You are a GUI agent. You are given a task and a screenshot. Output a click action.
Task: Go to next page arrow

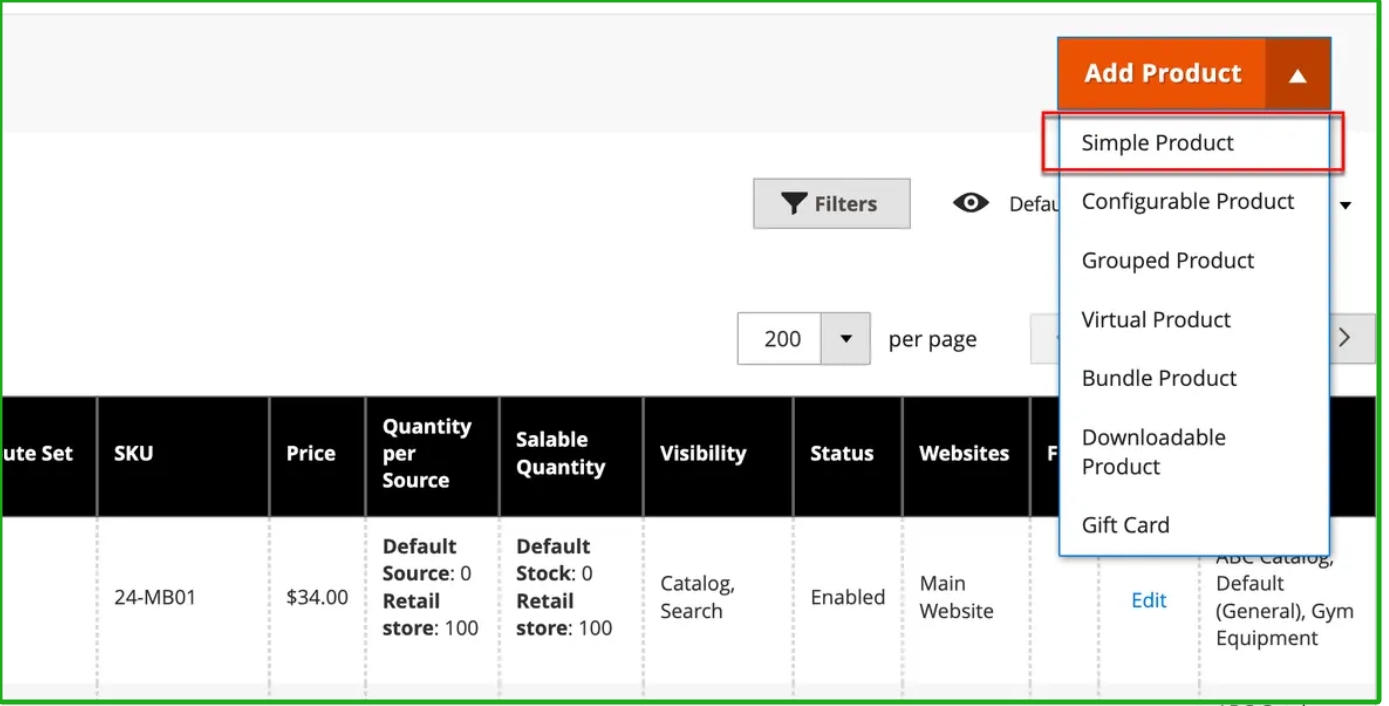tap(1344, 338)
